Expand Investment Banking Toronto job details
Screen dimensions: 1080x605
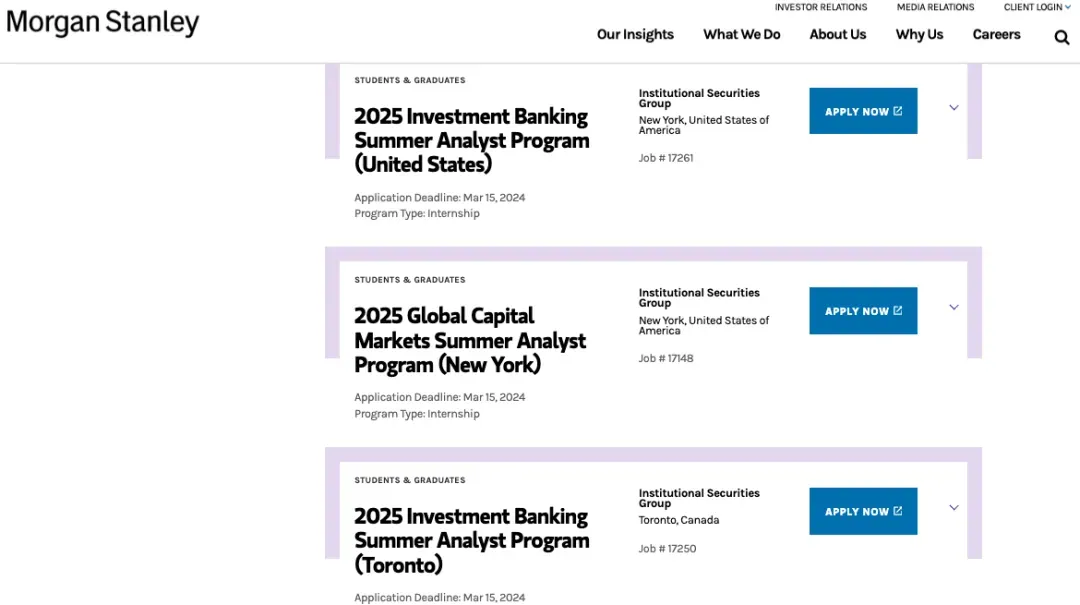click(954, 508)
